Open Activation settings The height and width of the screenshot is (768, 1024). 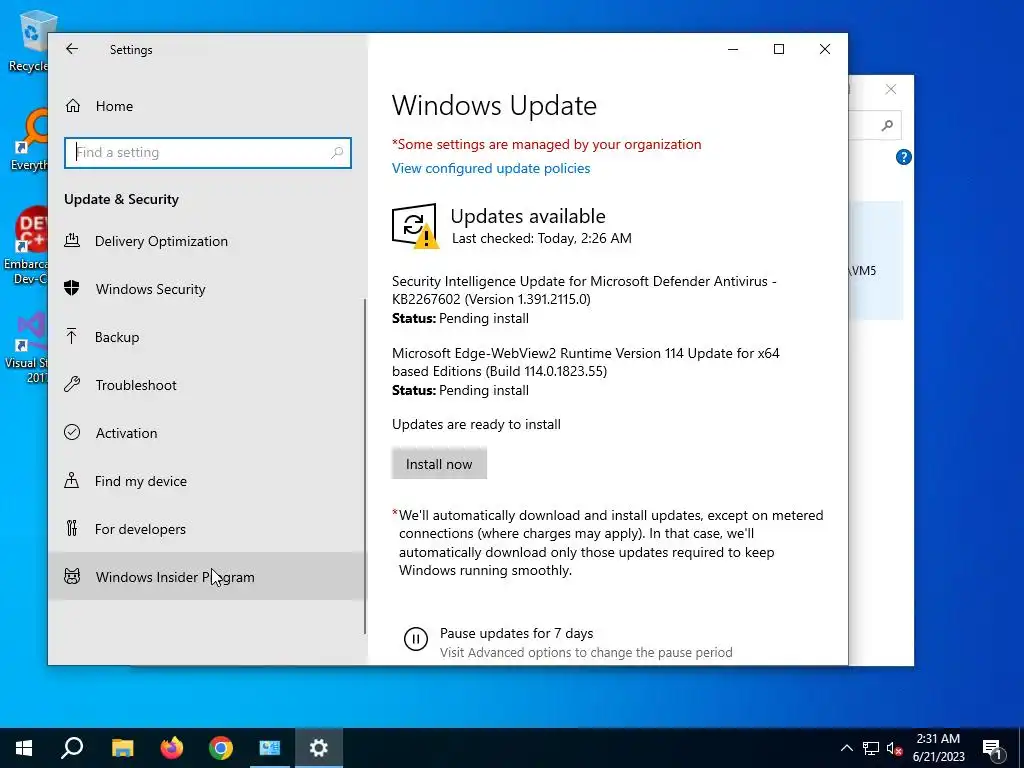click(x=206, y=433)
